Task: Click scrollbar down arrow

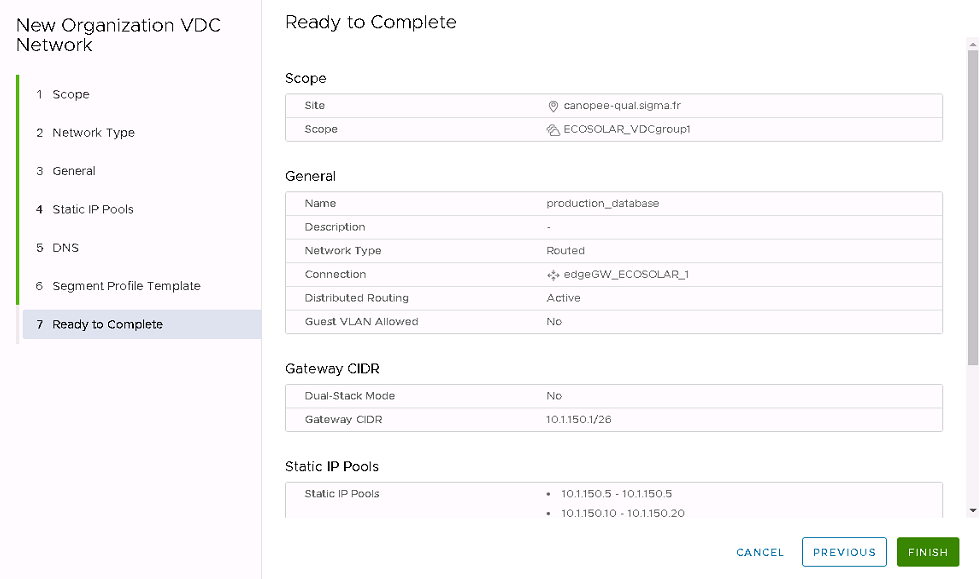Action: (972, 510)
